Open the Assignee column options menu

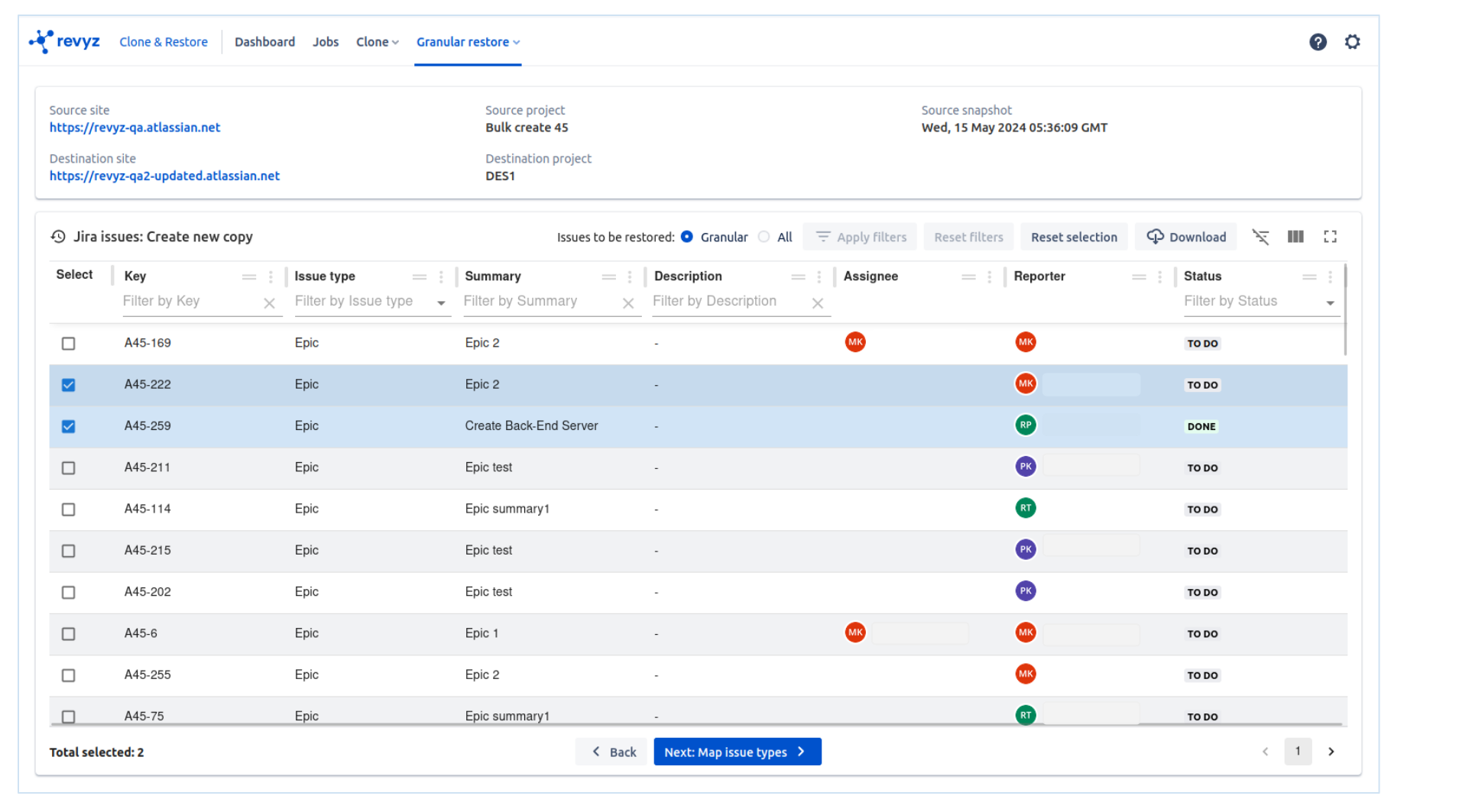pos(990,277)
